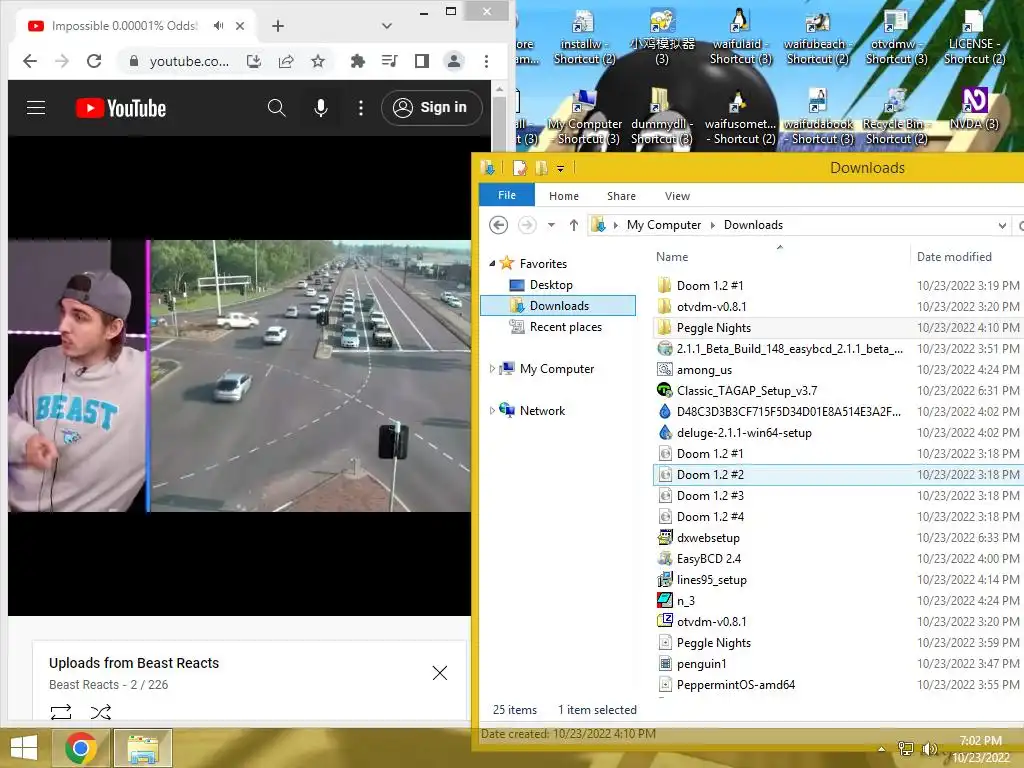The width and height of the screenshot is (1024, 768).
Task: Close the YouTube browser tab
Action: (x=240, y=25)
